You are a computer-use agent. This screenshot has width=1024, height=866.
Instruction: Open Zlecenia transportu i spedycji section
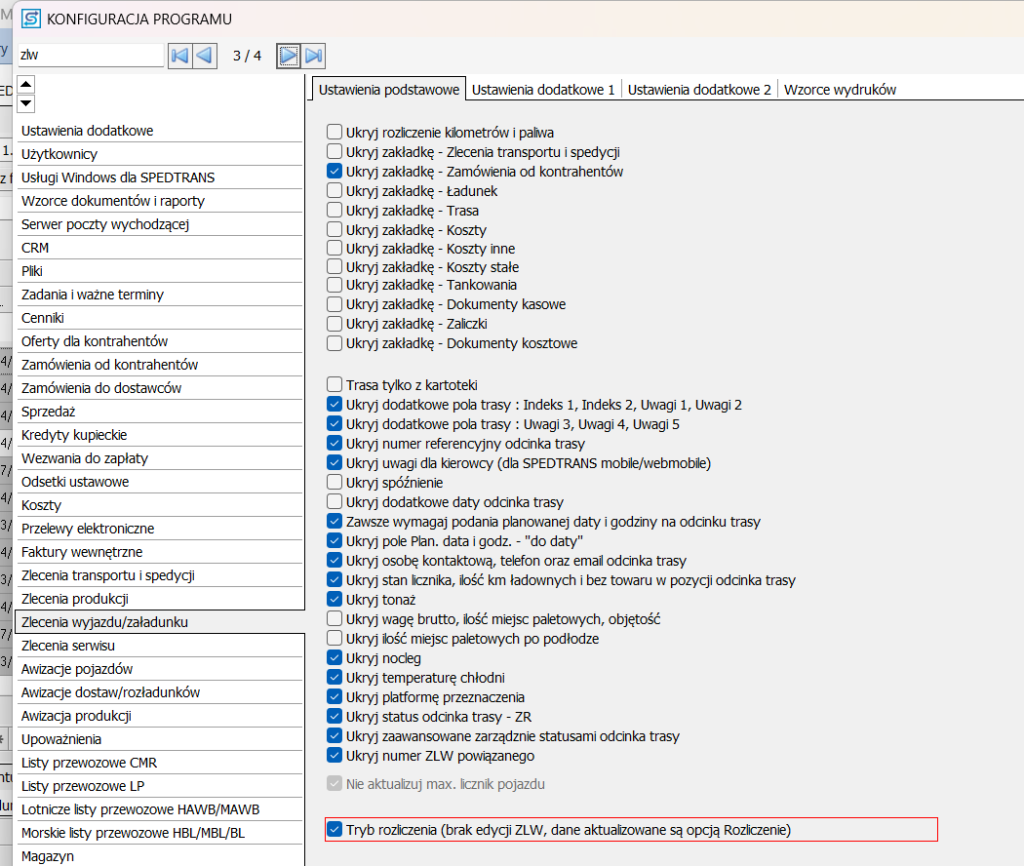160,575
